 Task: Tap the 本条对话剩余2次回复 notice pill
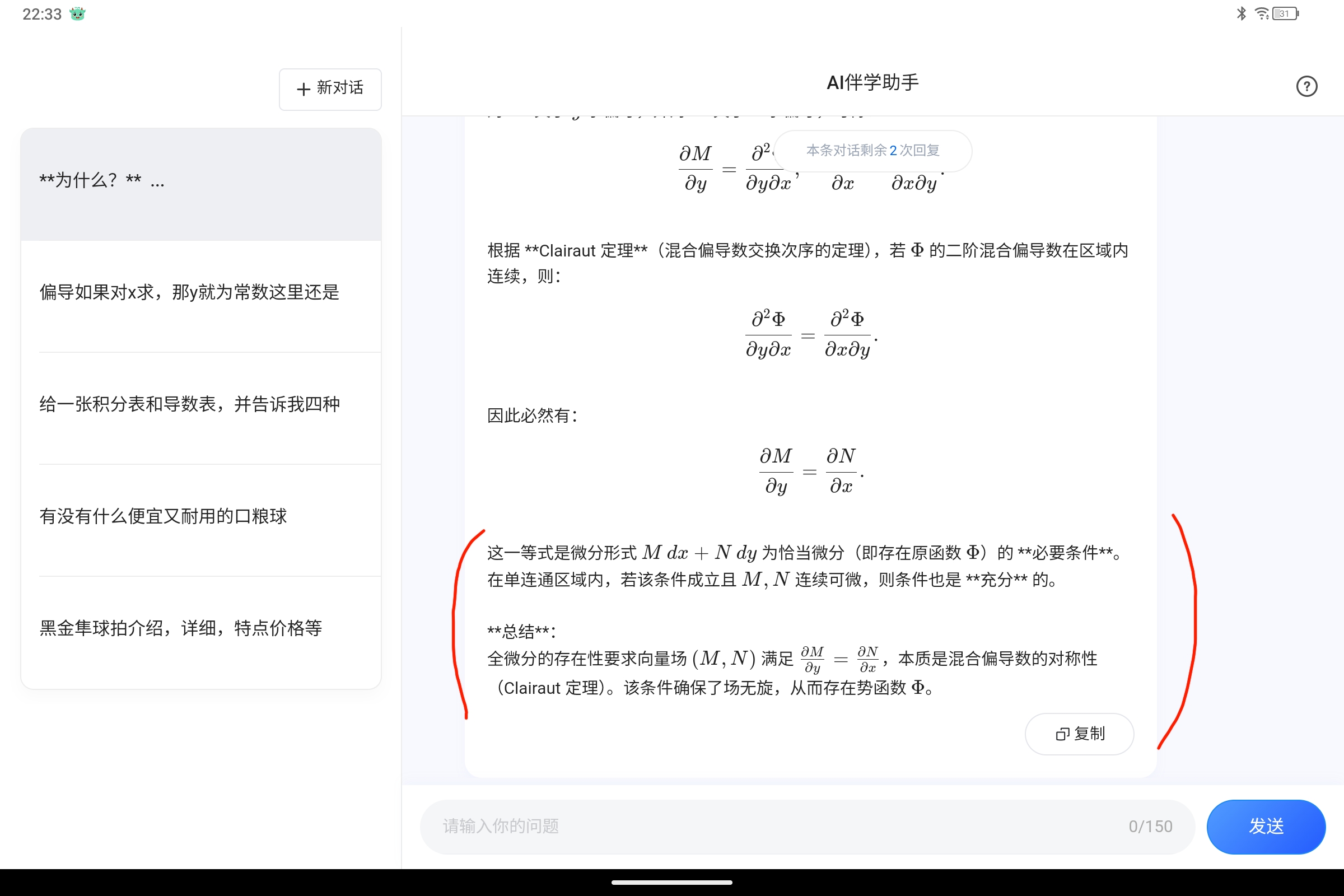click(x=872, y=151)
